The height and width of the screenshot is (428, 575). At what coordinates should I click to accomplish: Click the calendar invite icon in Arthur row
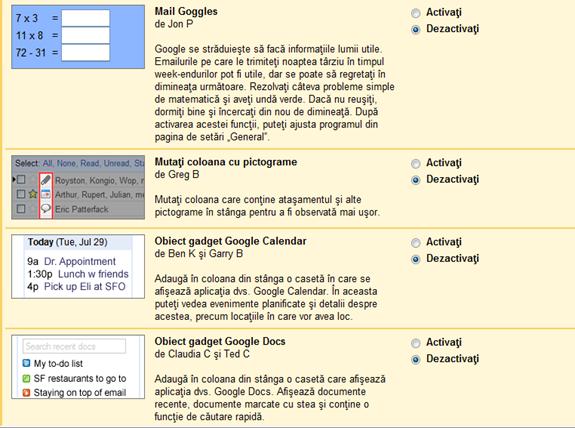[x=45, y=194]
